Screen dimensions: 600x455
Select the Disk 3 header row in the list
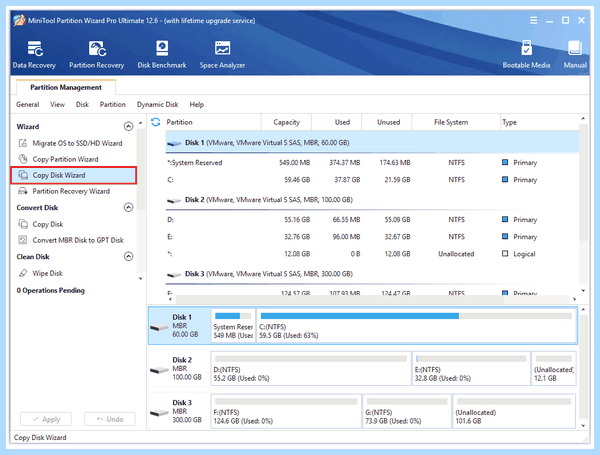pos(372,274)
